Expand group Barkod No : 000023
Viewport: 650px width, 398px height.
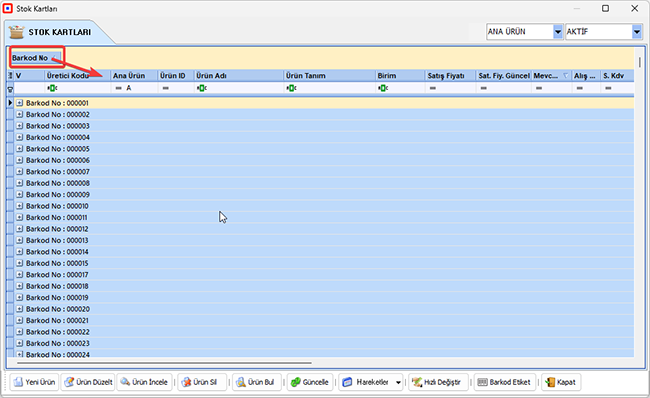click(19, 343)
